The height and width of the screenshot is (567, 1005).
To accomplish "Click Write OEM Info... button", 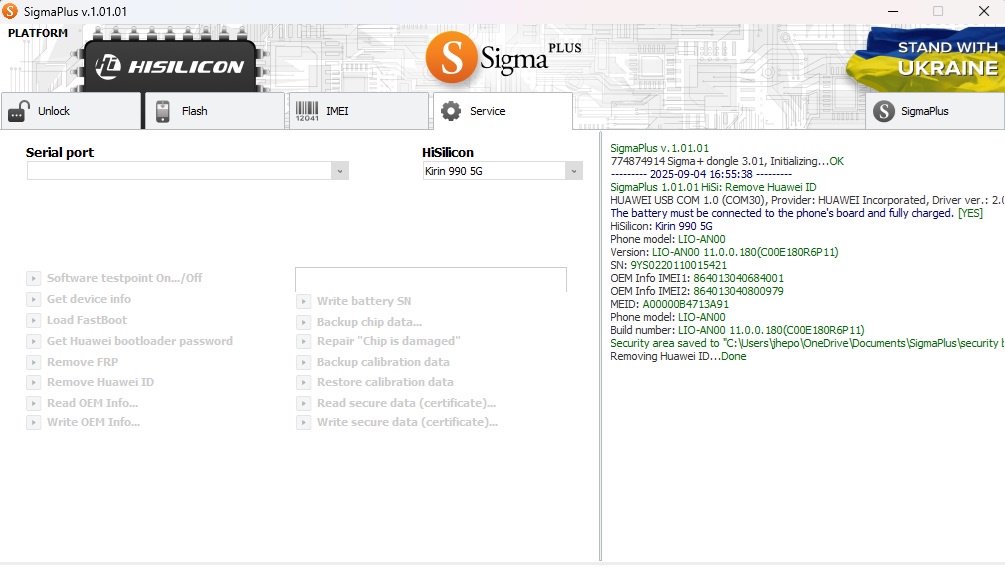I will (84, 422).
